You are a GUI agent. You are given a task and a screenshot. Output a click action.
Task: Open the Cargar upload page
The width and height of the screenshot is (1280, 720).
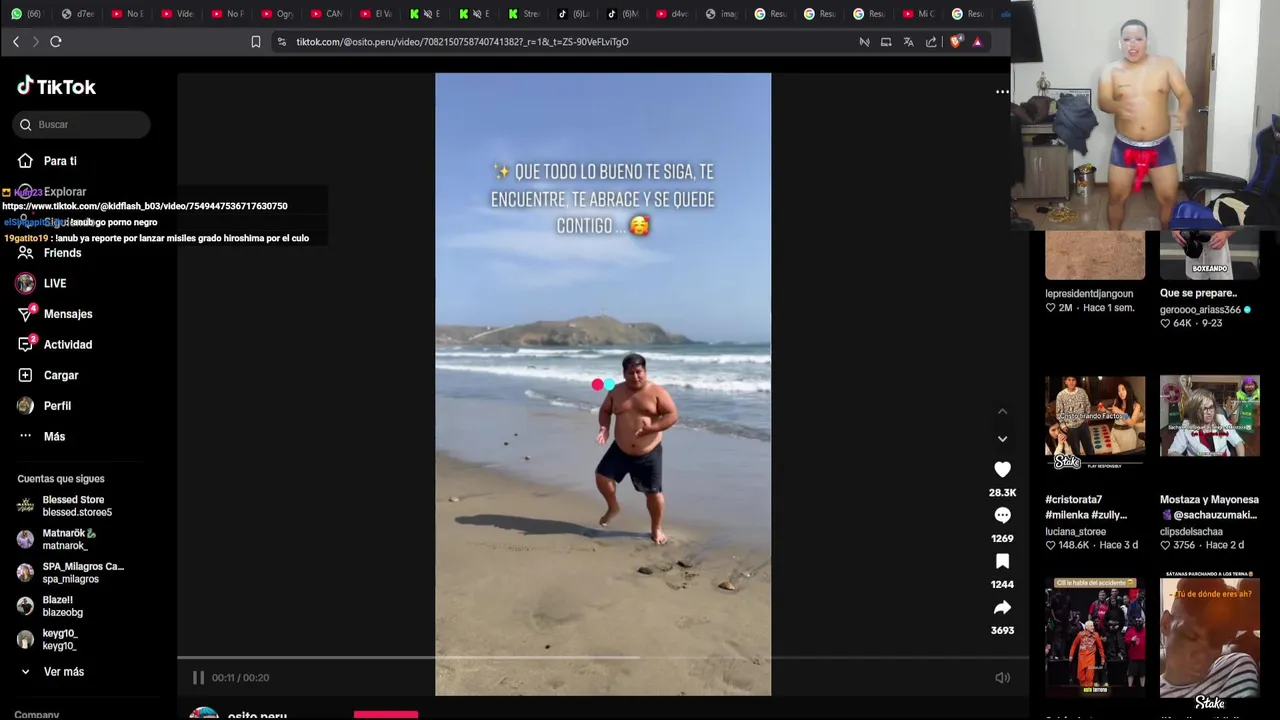tap(60, 375)
